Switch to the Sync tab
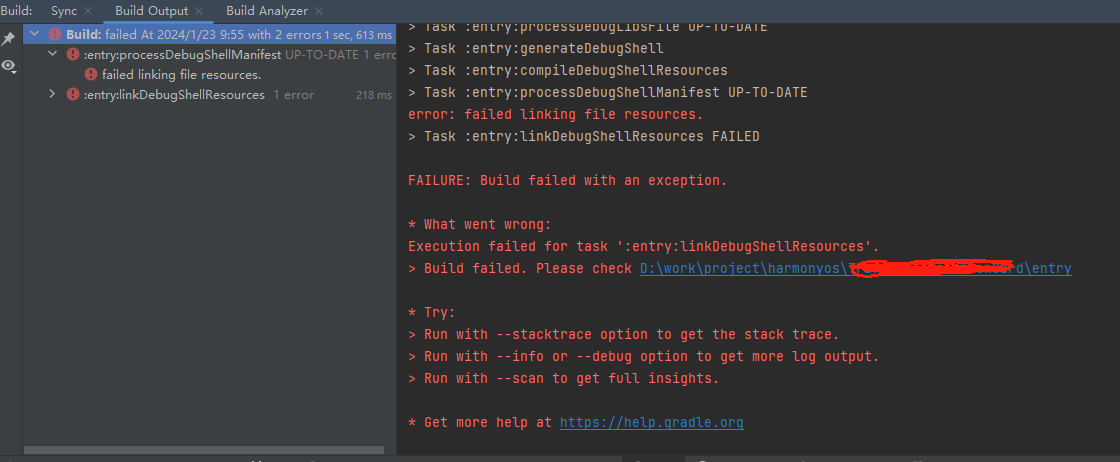Image resolution: width=1120 pixels, height=462 pixels. pos(64,11)
